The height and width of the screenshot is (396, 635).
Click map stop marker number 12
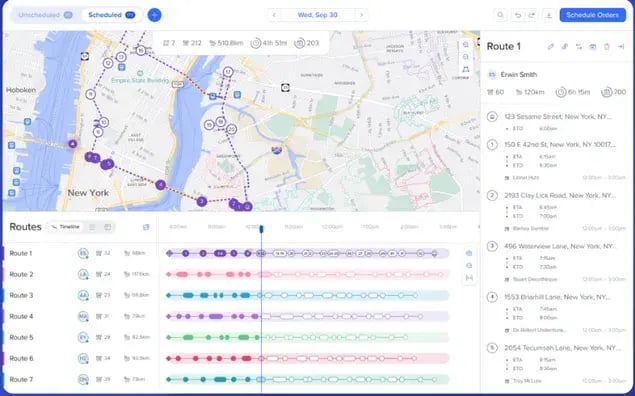click(x=108, y=63)
